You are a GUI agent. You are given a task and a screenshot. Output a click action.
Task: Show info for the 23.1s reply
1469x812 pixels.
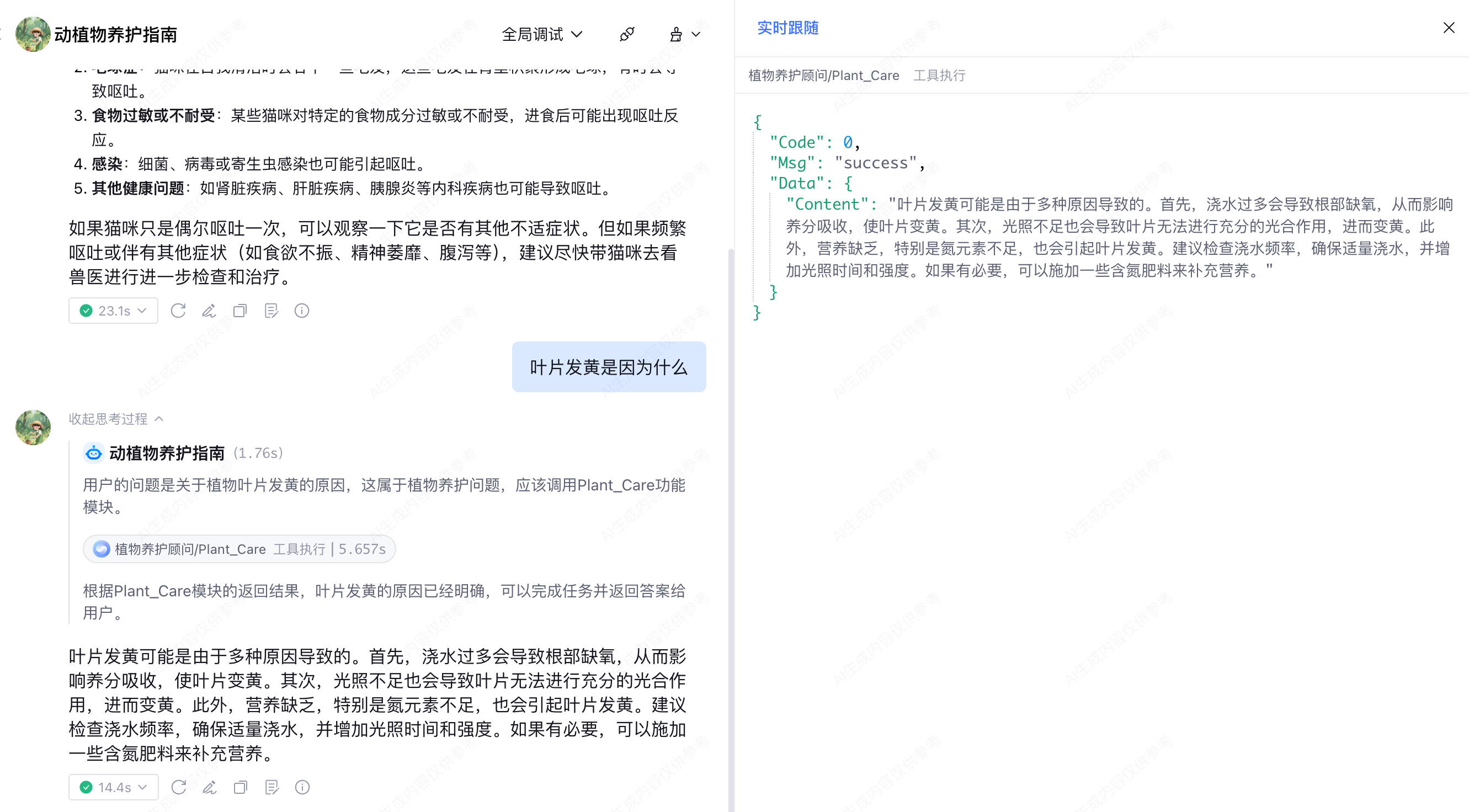(x=302, y=311)
